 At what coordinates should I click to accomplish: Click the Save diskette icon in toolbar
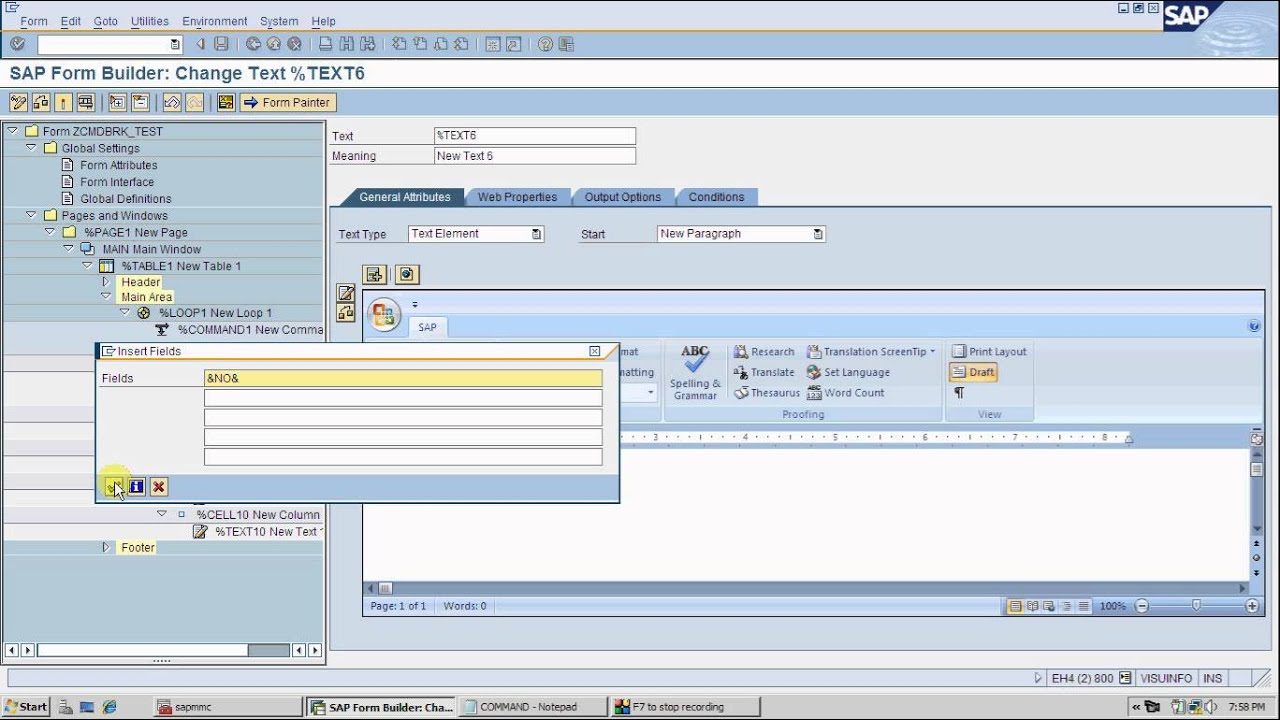tap(221, 44)
